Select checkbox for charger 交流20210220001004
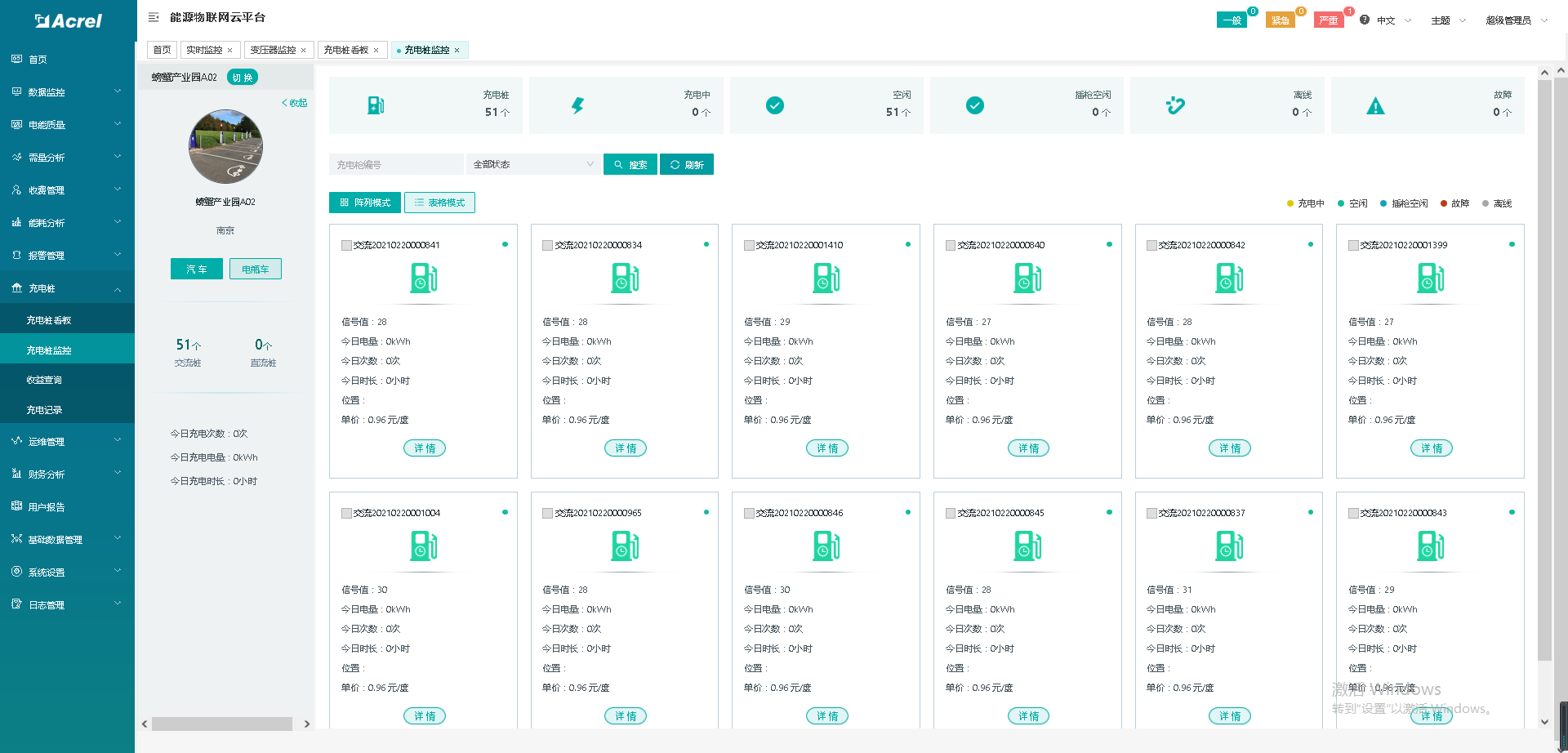This screenshot has width=1568, height=753. coord(346,513)
